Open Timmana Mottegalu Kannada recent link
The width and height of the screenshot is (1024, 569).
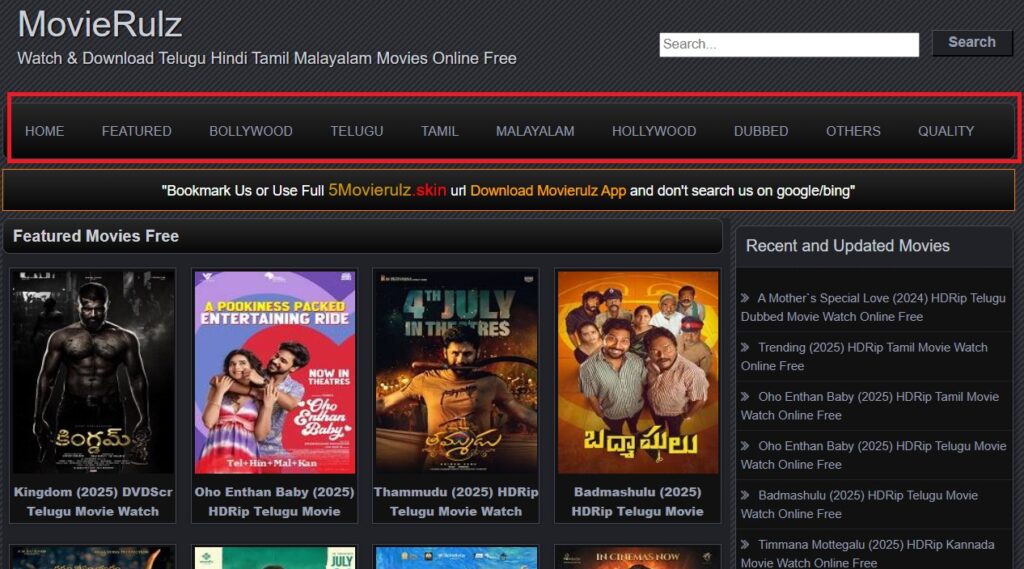coord(867,553)
